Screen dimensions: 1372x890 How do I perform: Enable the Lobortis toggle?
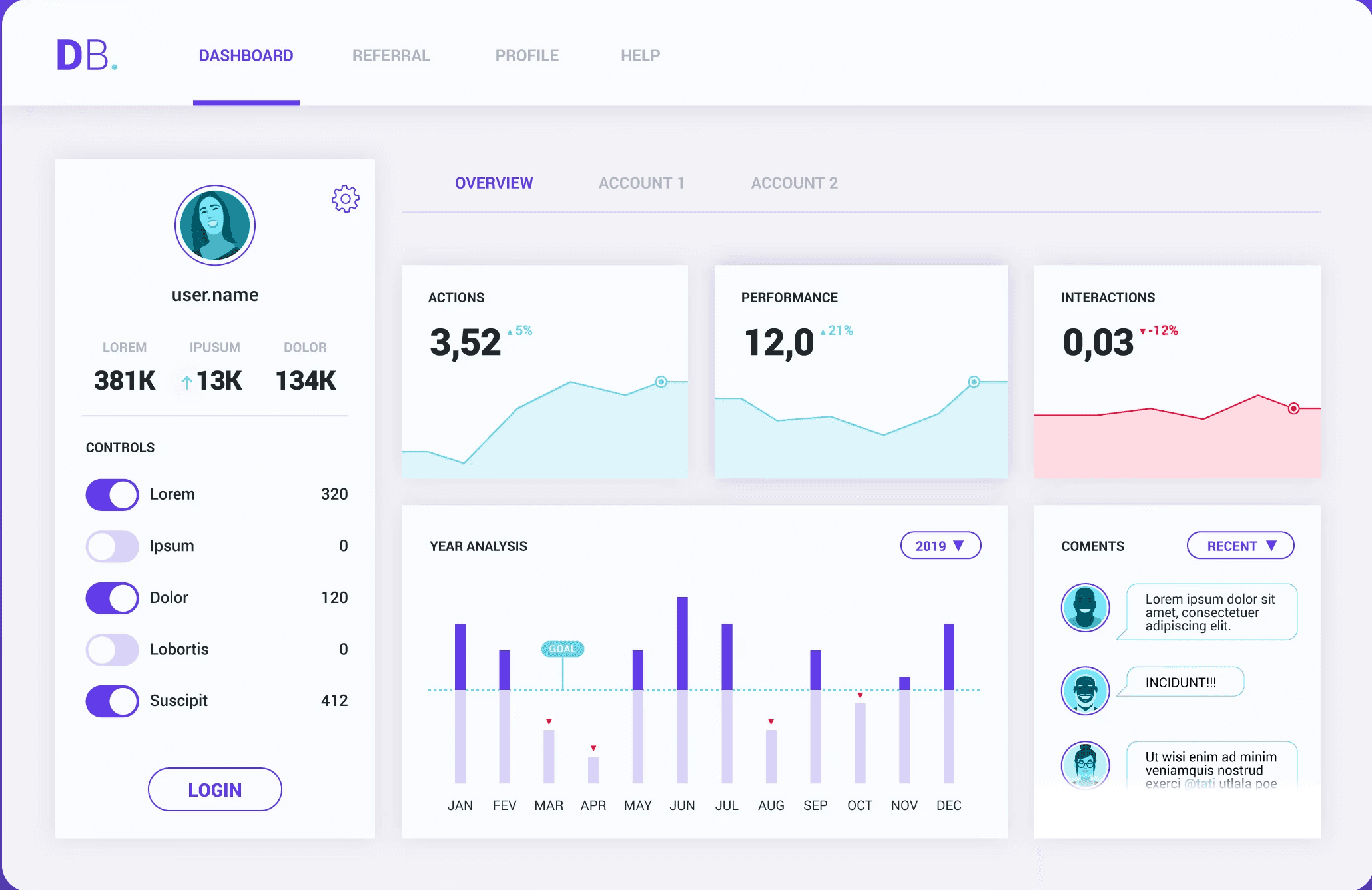(x=112, y=650)
